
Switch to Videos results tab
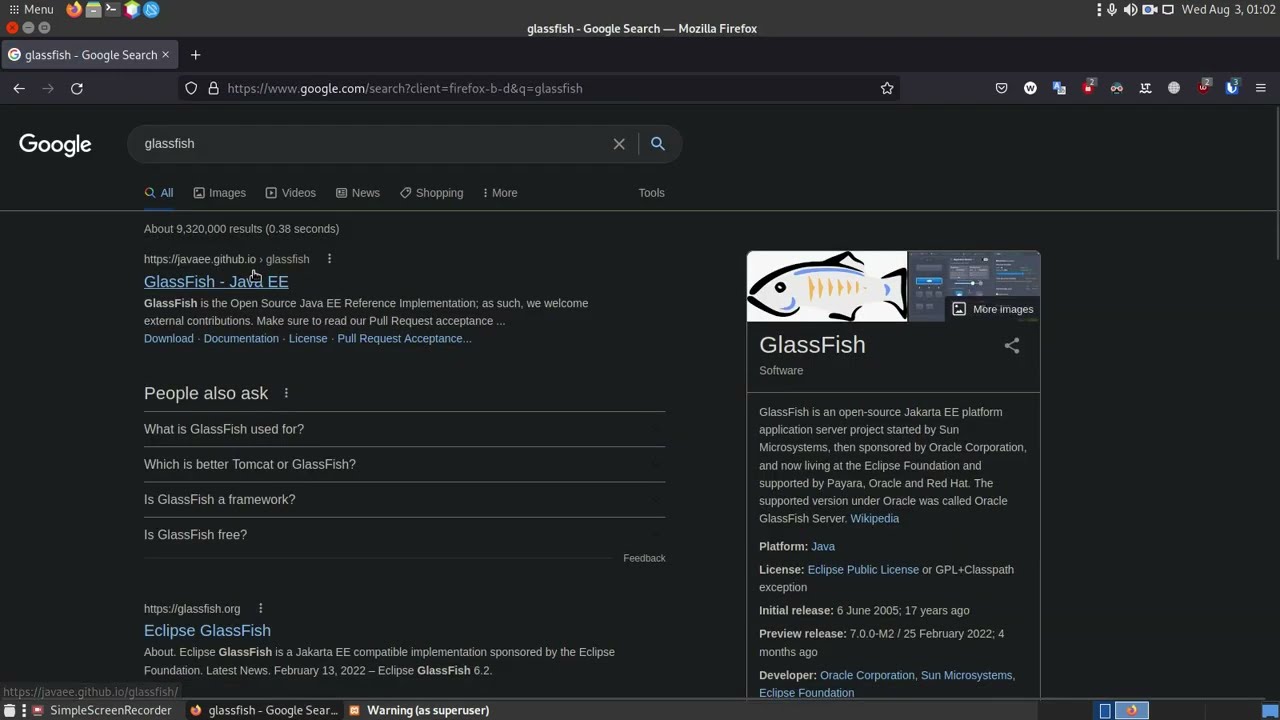[290, 193]
